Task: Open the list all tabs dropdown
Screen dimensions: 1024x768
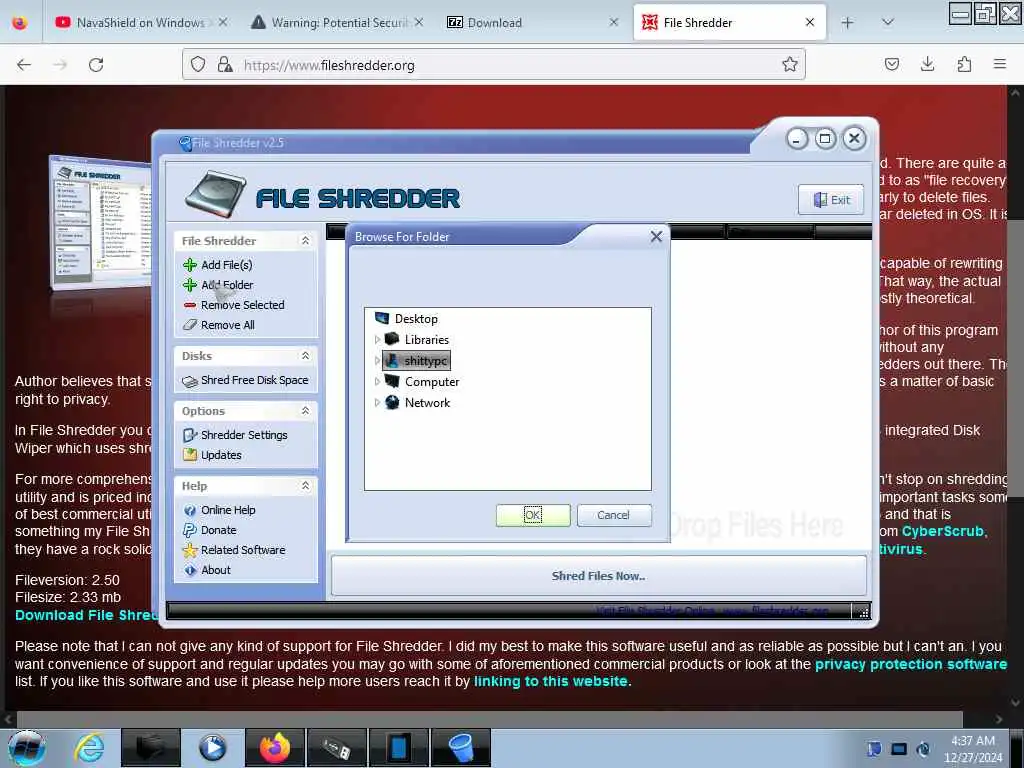Action: (888, 23)
